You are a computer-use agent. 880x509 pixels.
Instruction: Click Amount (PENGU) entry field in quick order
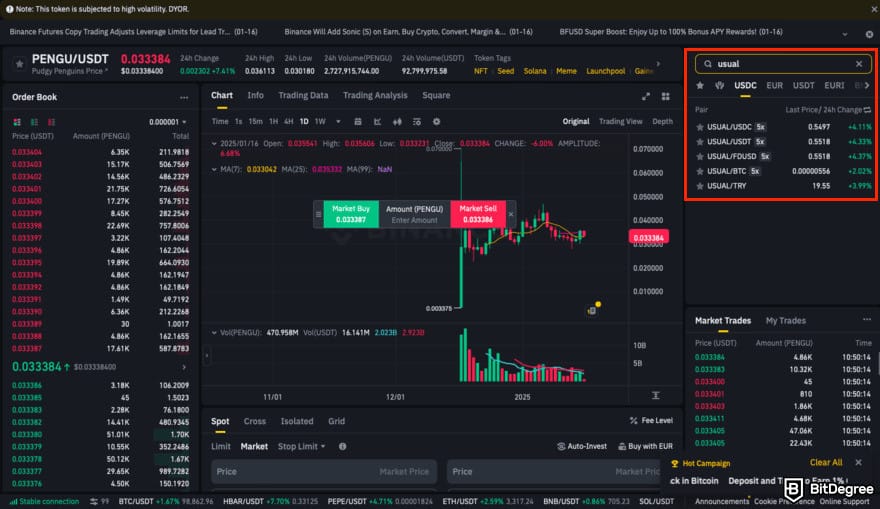click(x=414, y=214)
